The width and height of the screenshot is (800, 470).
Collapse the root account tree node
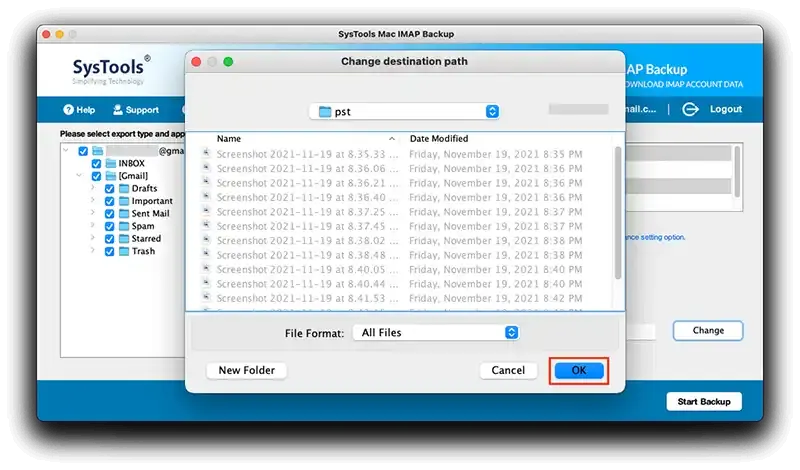point(66,151)
